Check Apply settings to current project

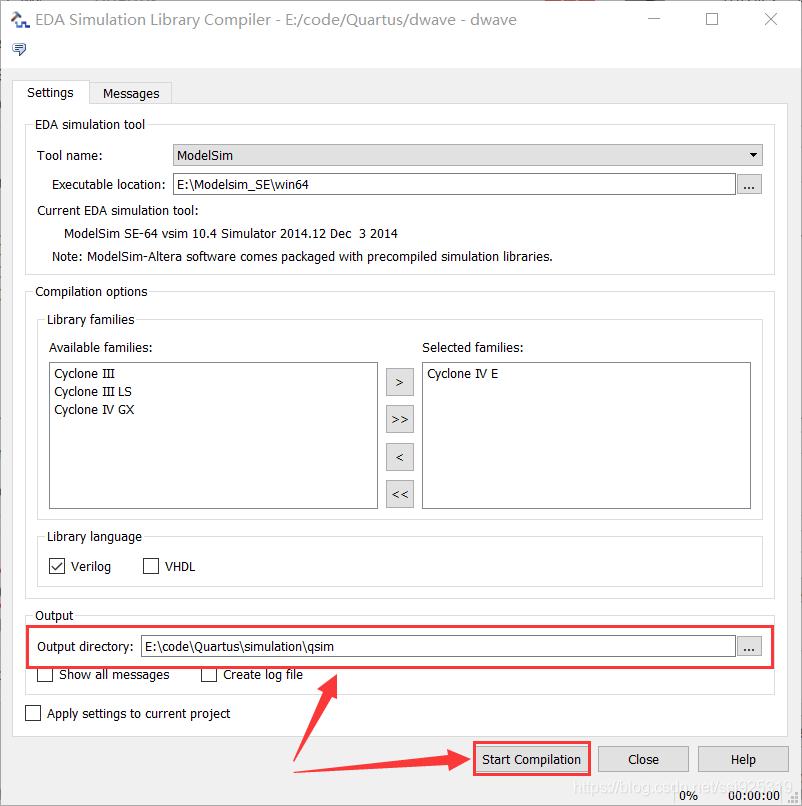(x=33, y=713)
